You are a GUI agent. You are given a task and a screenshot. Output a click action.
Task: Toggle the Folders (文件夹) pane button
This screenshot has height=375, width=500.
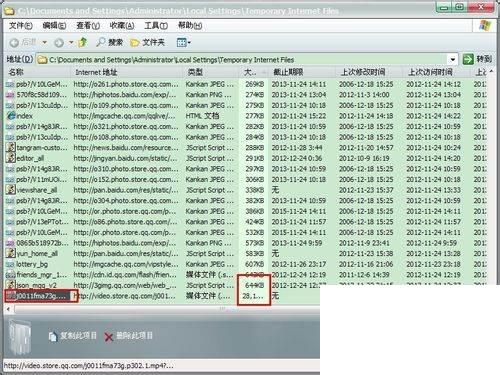pos(147,42)
